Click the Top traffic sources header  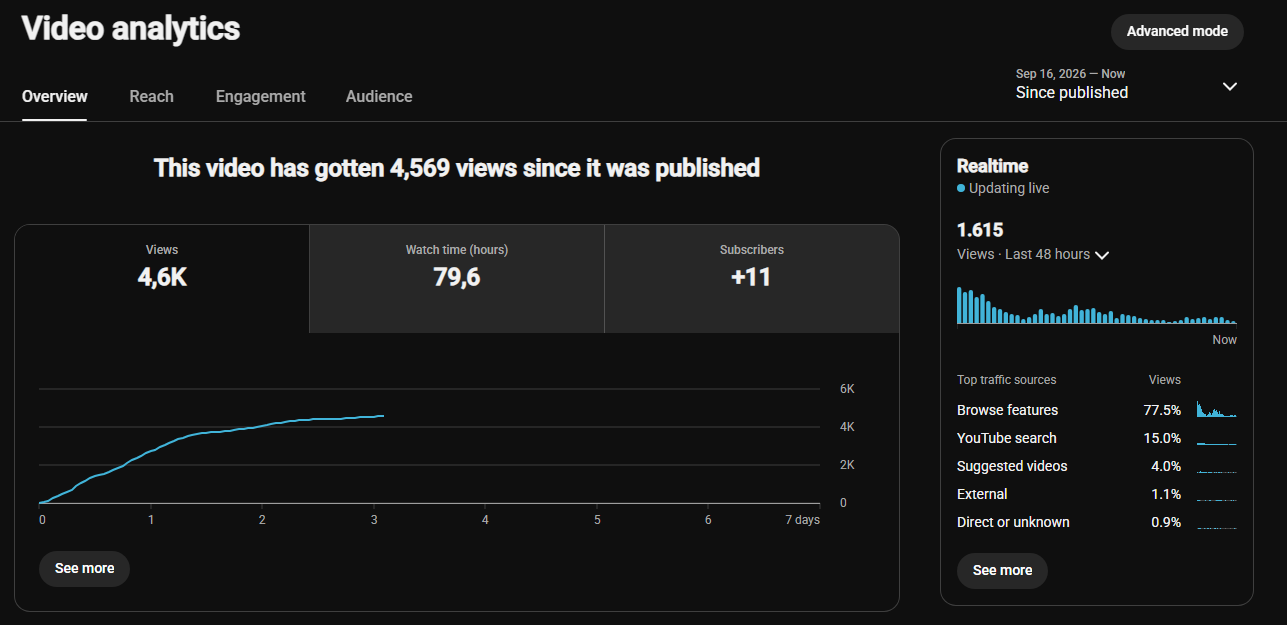pyautogui.click(x=1006, y=380)
